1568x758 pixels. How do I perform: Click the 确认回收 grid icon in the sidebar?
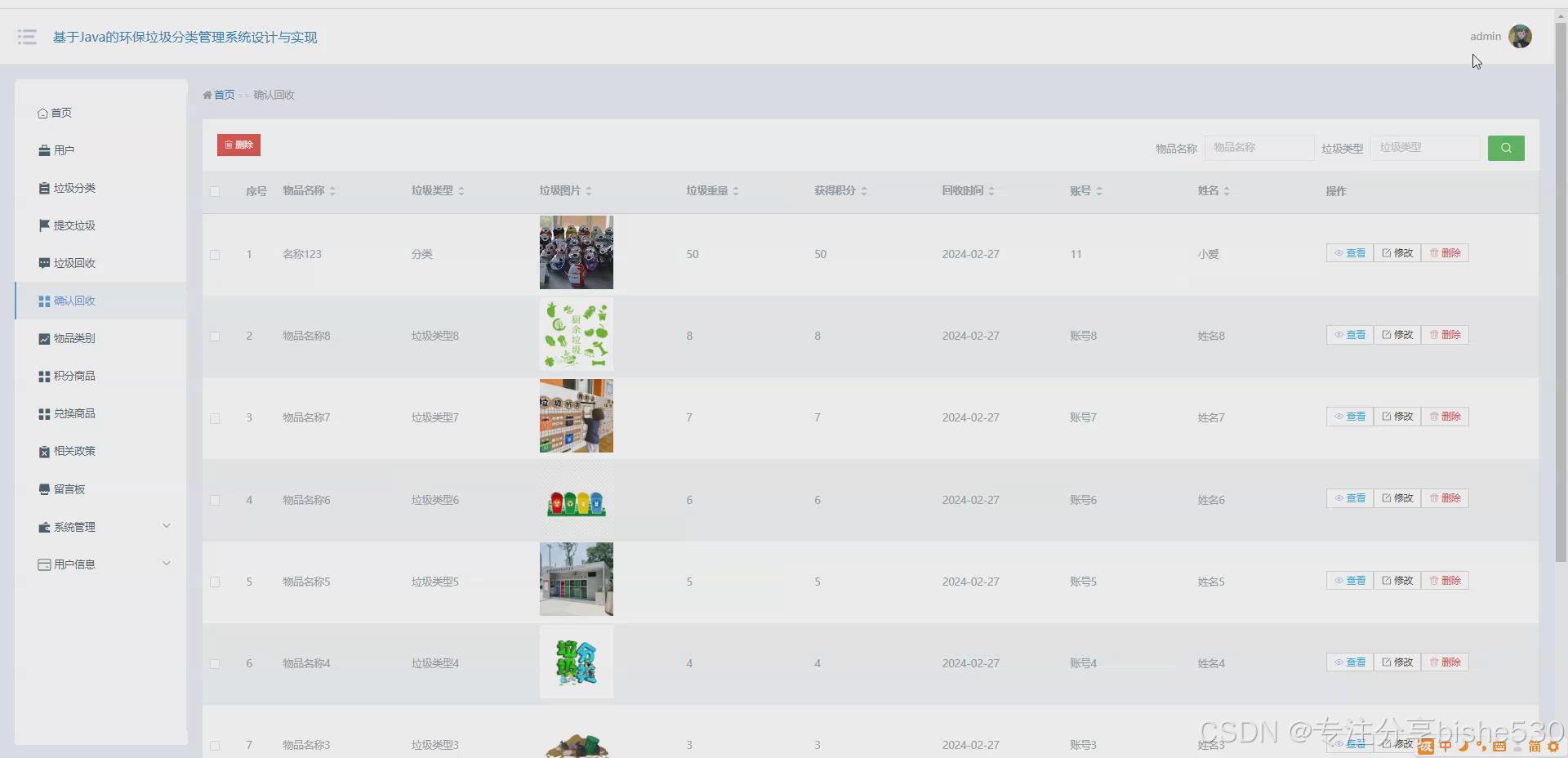(44, 301)
